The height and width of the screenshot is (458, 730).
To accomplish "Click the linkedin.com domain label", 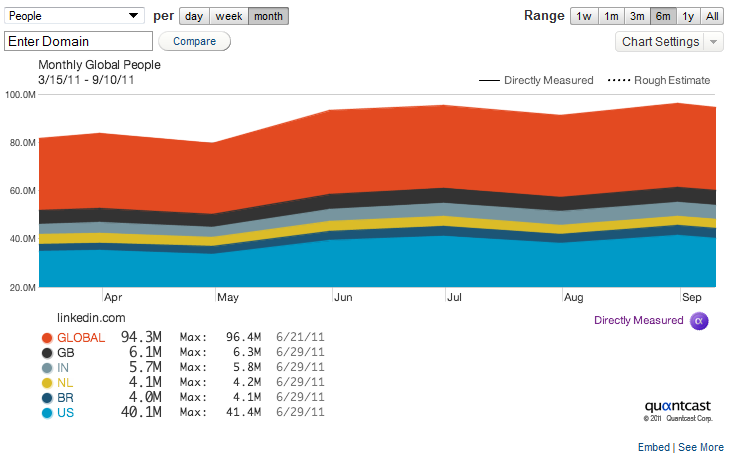I will pyautogui.click(x=91, y=318).
